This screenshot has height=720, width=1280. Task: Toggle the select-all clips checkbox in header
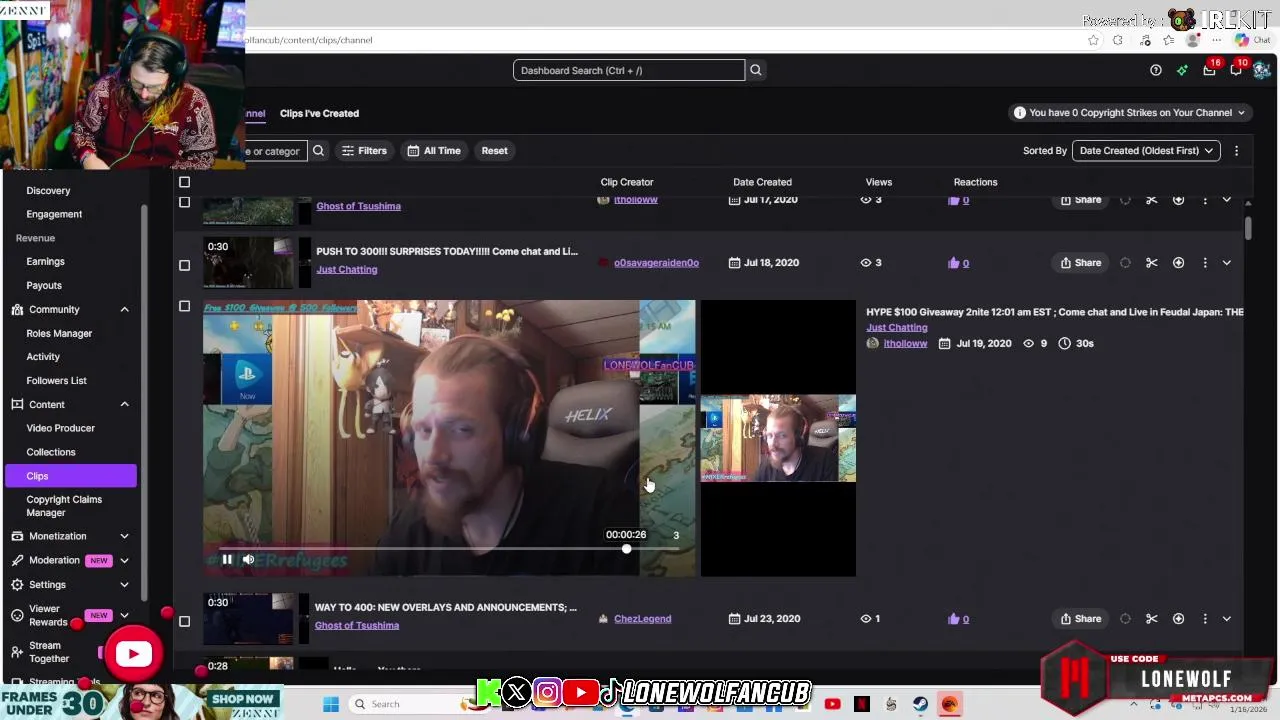coord(184,182)
